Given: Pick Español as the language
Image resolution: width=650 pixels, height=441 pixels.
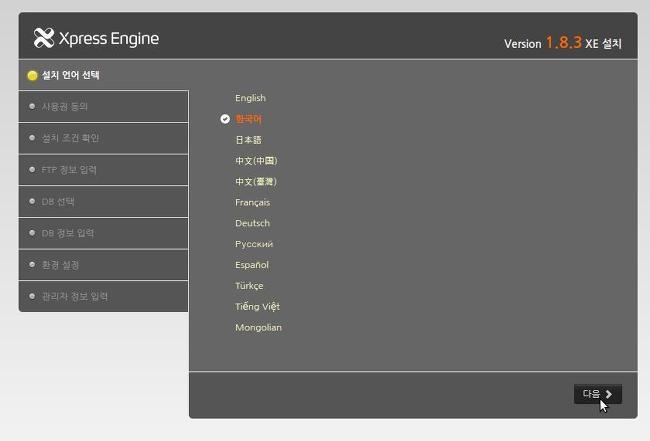Looking at the screenshot, I should [252, 265].
